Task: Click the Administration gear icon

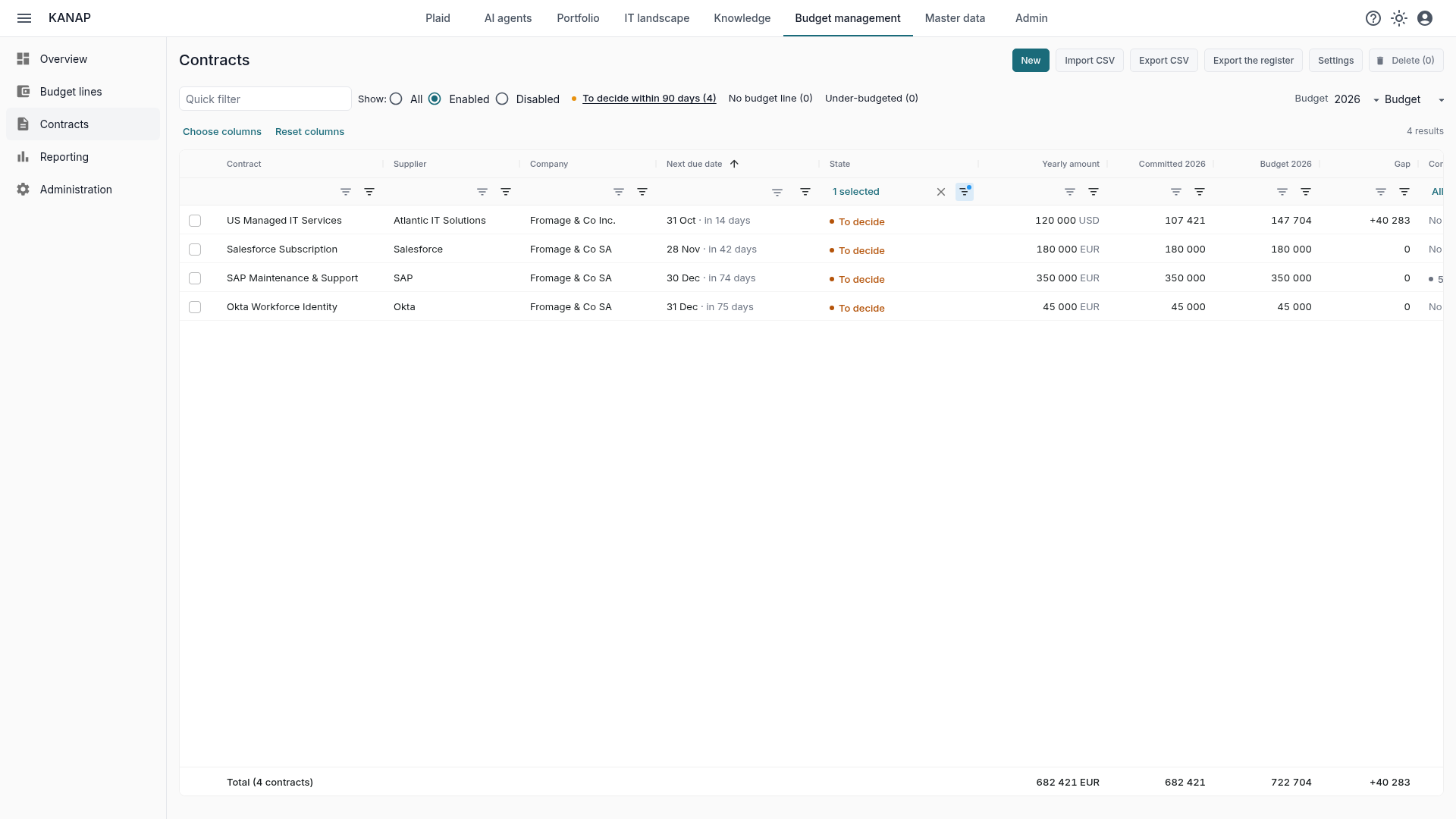Action: tap(24, 190)
